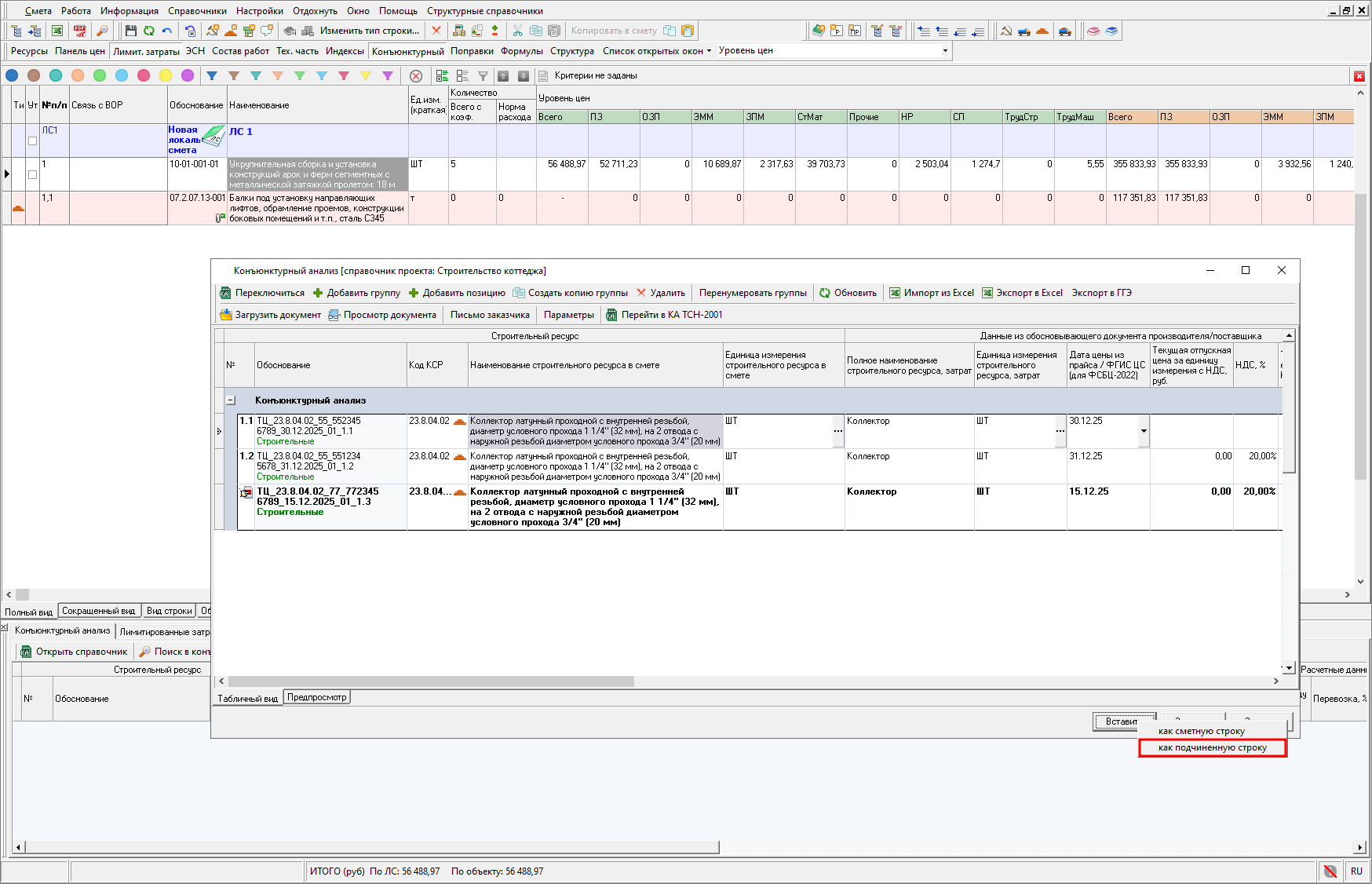This screenshot has width=1372, height=884.
Task: Switch to the Предпросмотр tab
Action: (316, 697)
